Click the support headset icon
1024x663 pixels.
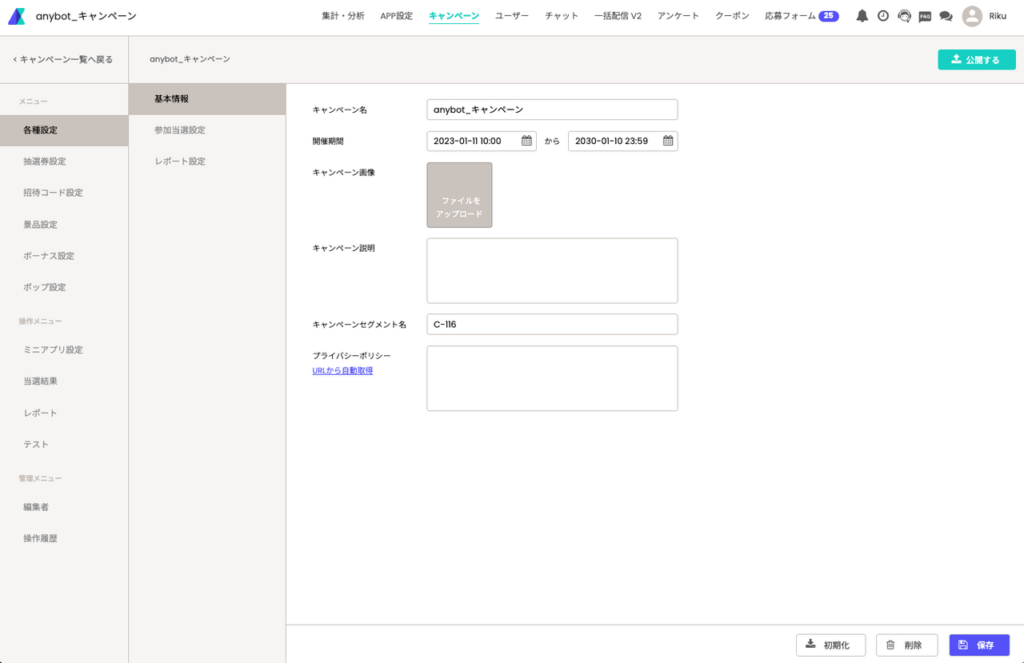pos(904,16)
